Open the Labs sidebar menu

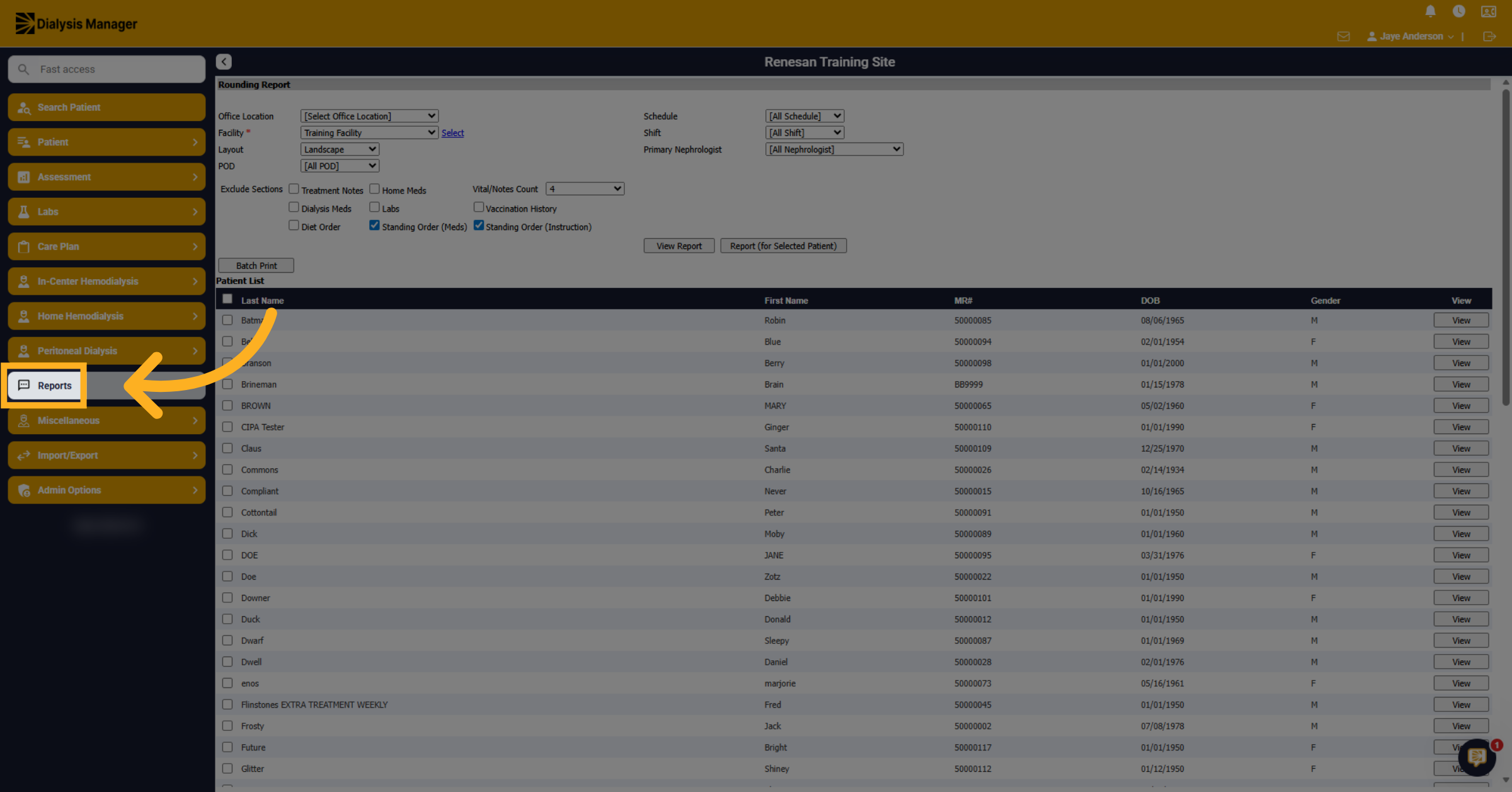pyautogui.click(x=106, y=212)
